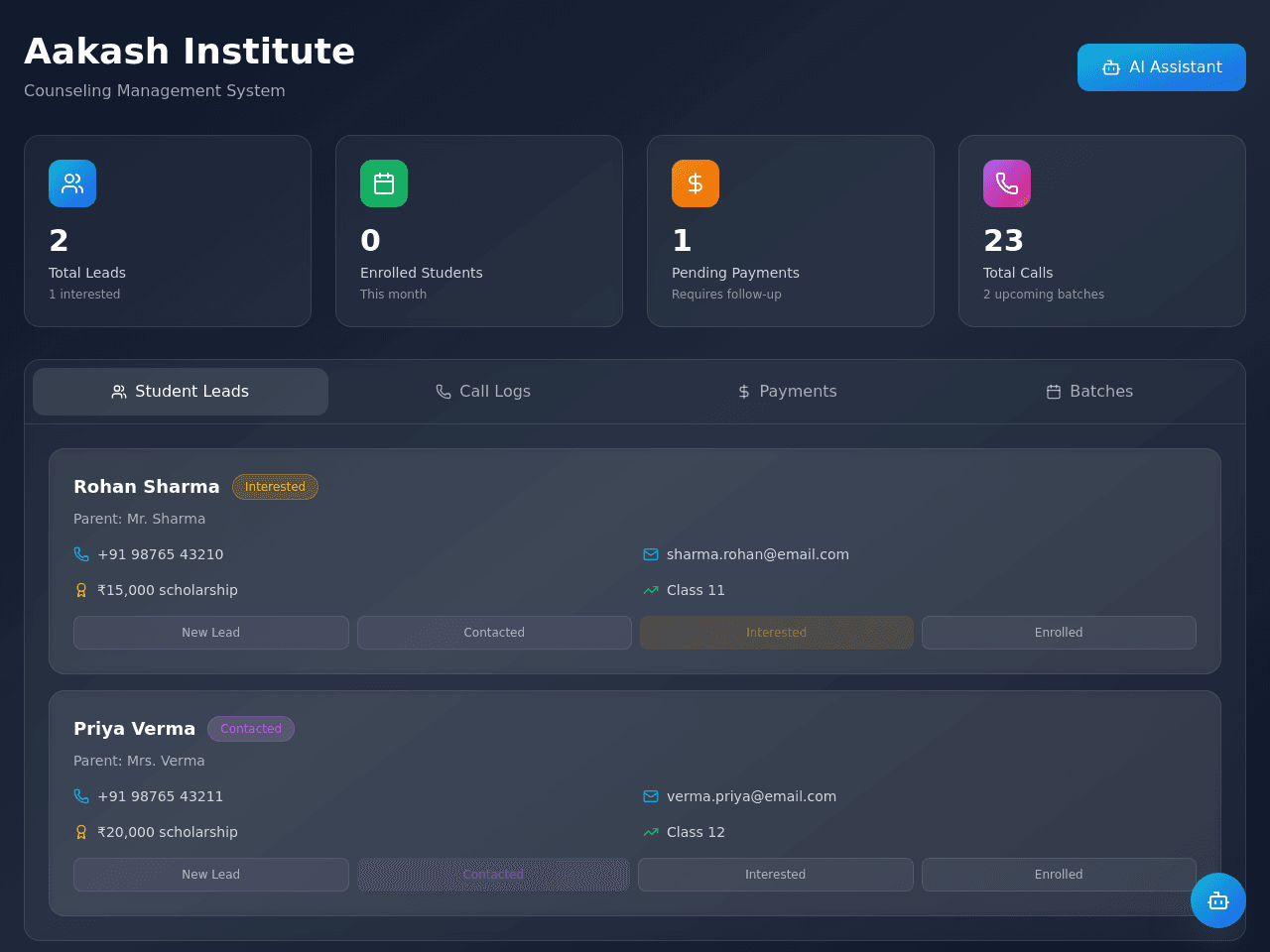Click the Pending Payments card label
The height and width of the screenshot is (952, 1270).
click(735, 273)
